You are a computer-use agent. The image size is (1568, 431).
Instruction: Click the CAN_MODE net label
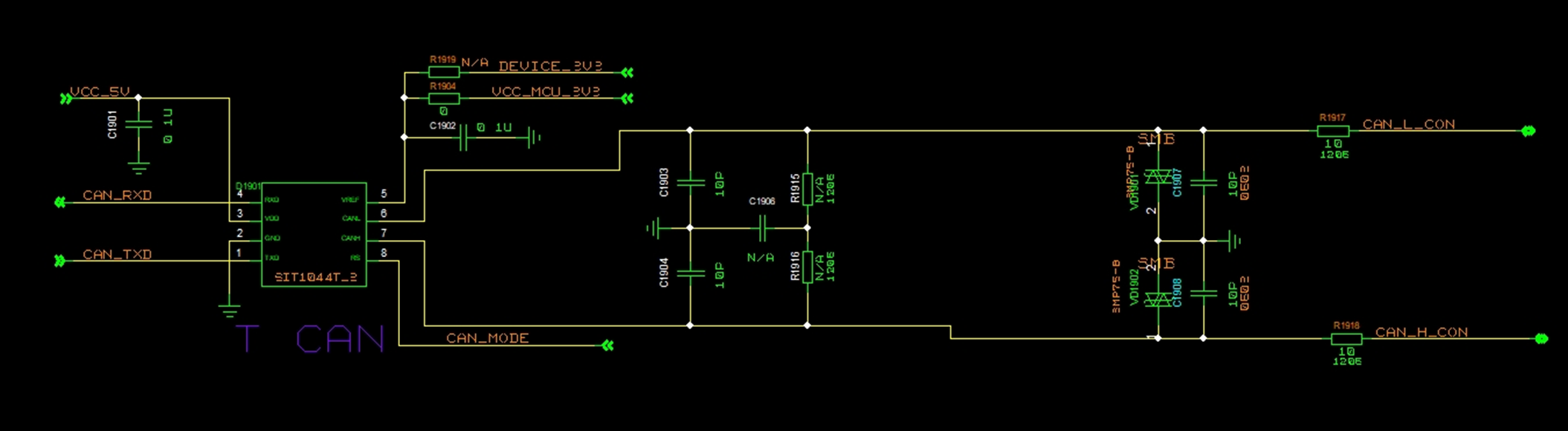click(488, 338)
